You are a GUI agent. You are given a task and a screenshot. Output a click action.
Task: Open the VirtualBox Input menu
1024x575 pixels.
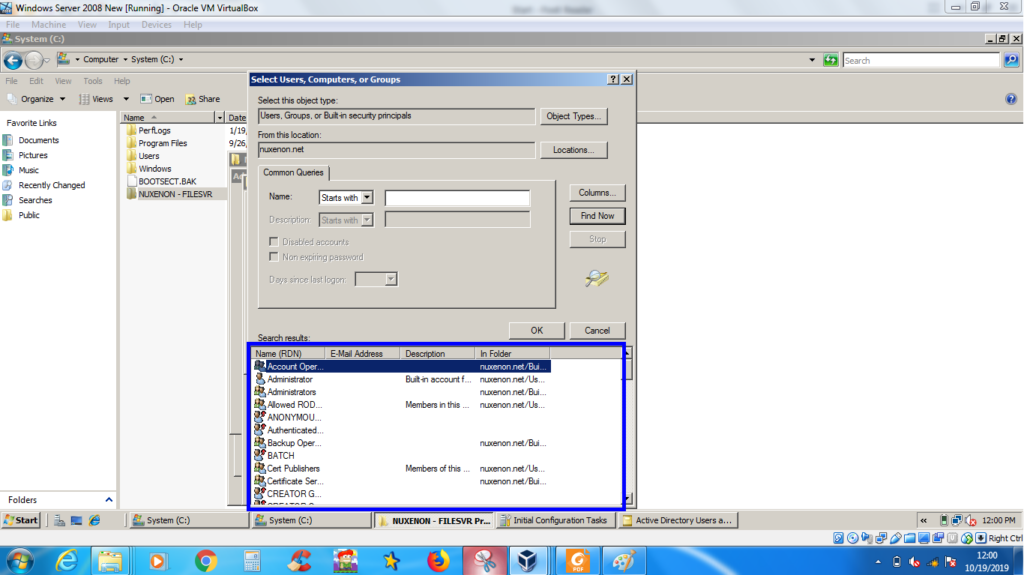coord(118,25)
